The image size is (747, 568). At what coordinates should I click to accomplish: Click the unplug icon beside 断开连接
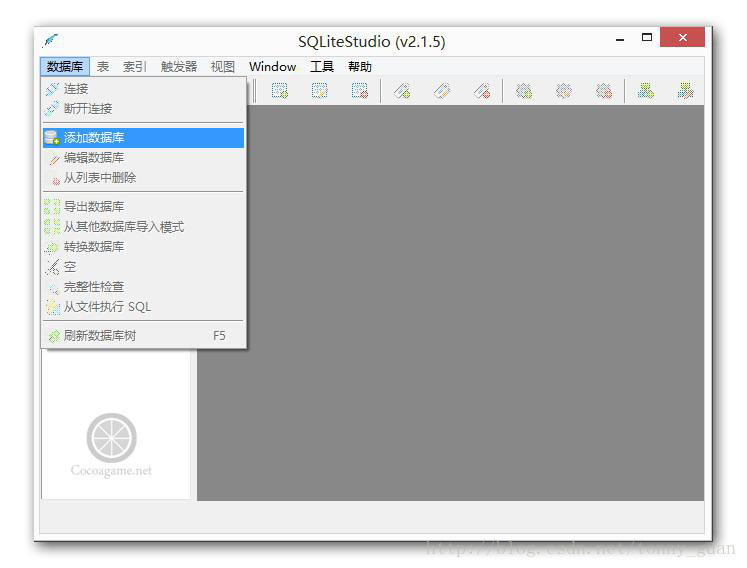tap(52, 109)
